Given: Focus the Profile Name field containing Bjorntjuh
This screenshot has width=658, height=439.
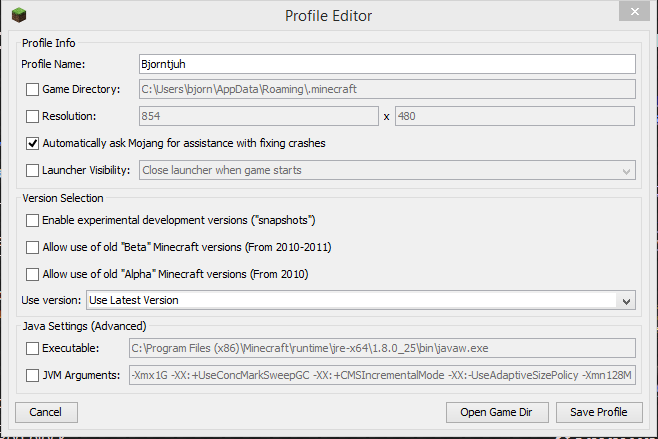Looking at the screenshot, I should coord(387,64).
